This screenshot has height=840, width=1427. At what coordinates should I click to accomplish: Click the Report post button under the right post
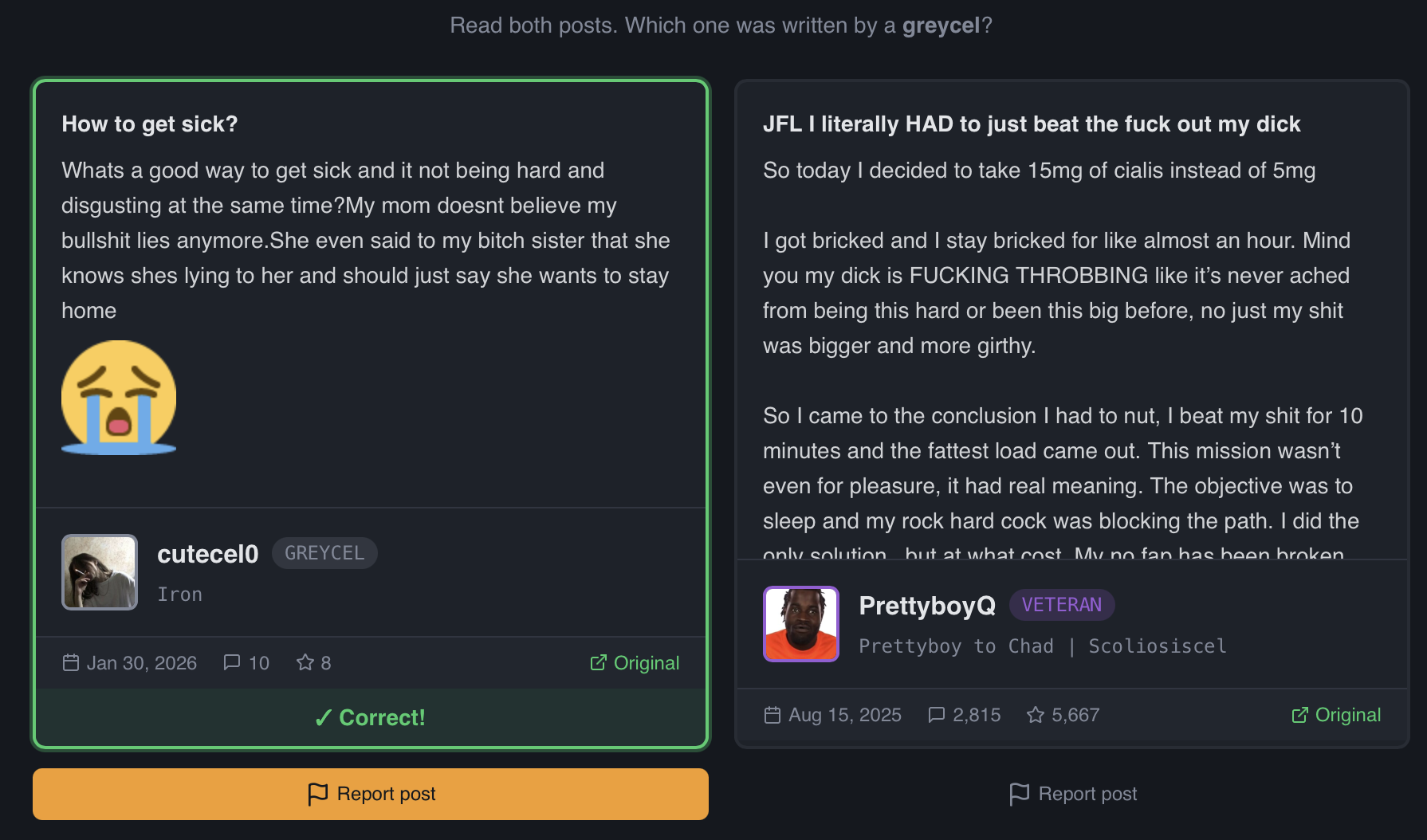click(1072, 794)
